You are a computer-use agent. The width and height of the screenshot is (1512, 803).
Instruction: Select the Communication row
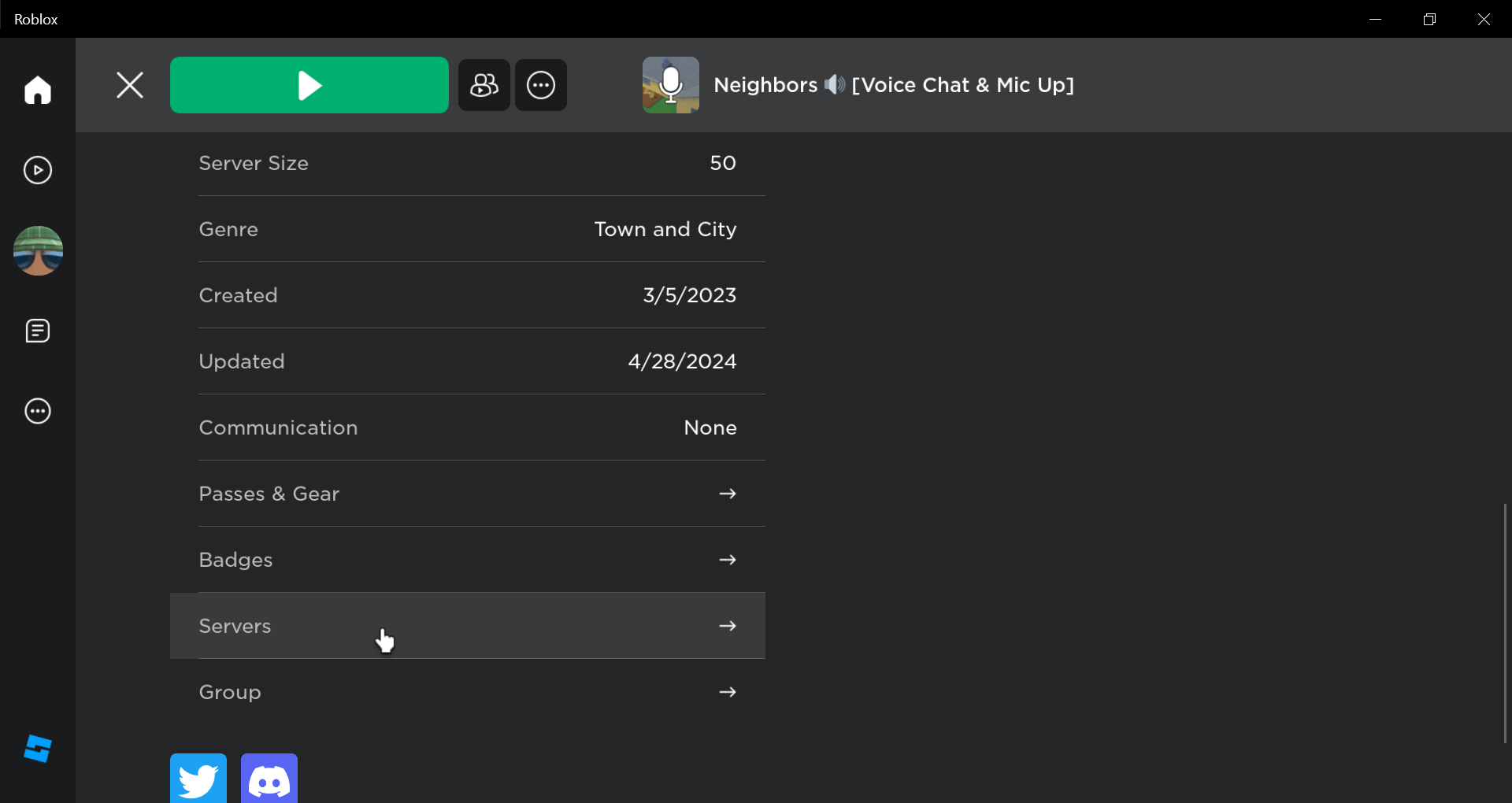click(468, 427)
